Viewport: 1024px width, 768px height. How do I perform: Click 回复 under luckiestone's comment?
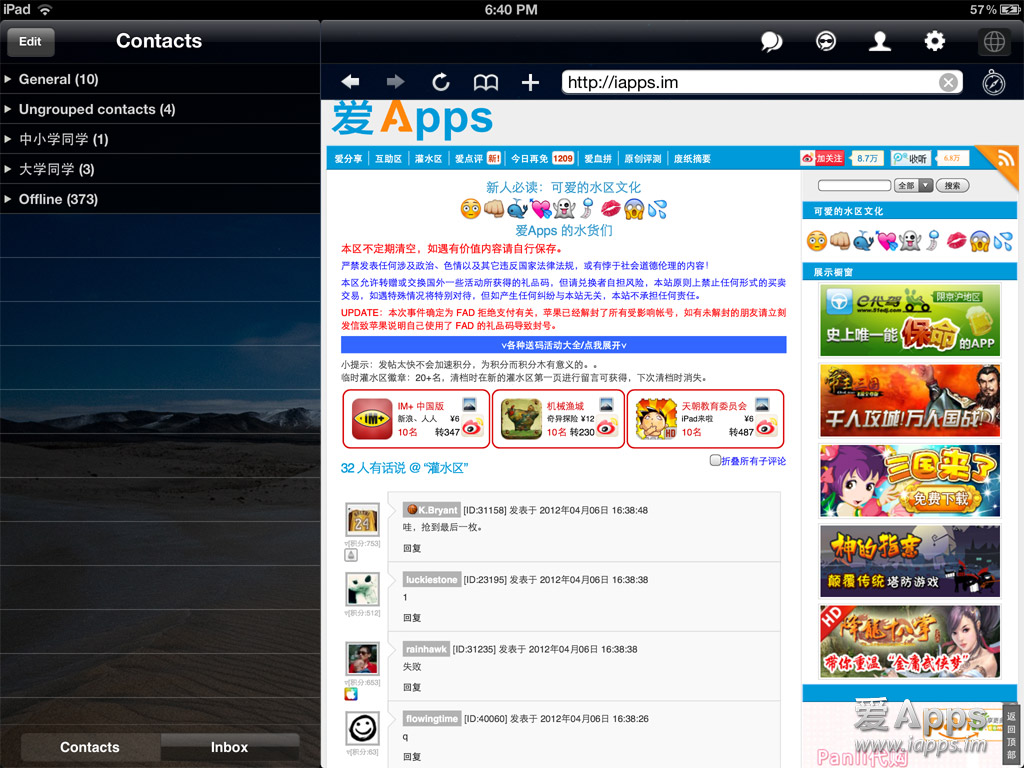(x=412, y=618)
